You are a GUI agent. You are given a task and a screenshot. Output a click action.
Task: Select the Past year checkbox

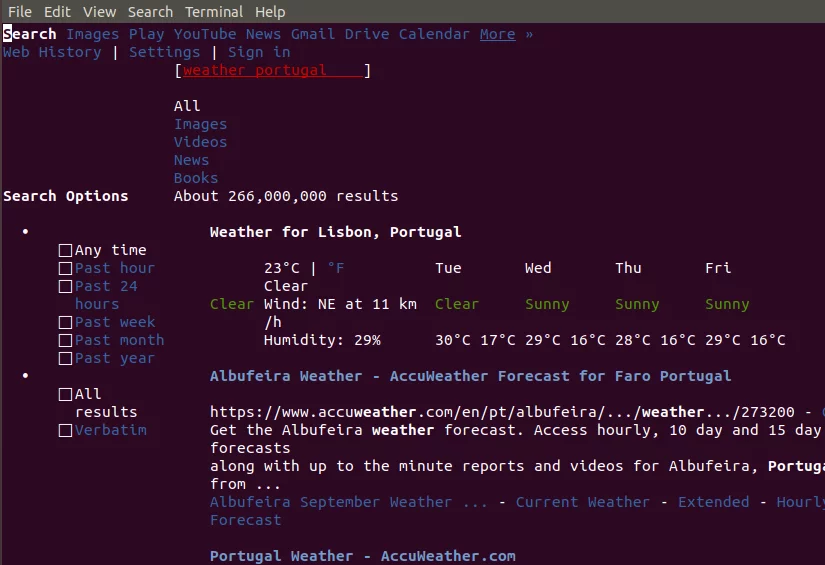[x=65, y=359]
